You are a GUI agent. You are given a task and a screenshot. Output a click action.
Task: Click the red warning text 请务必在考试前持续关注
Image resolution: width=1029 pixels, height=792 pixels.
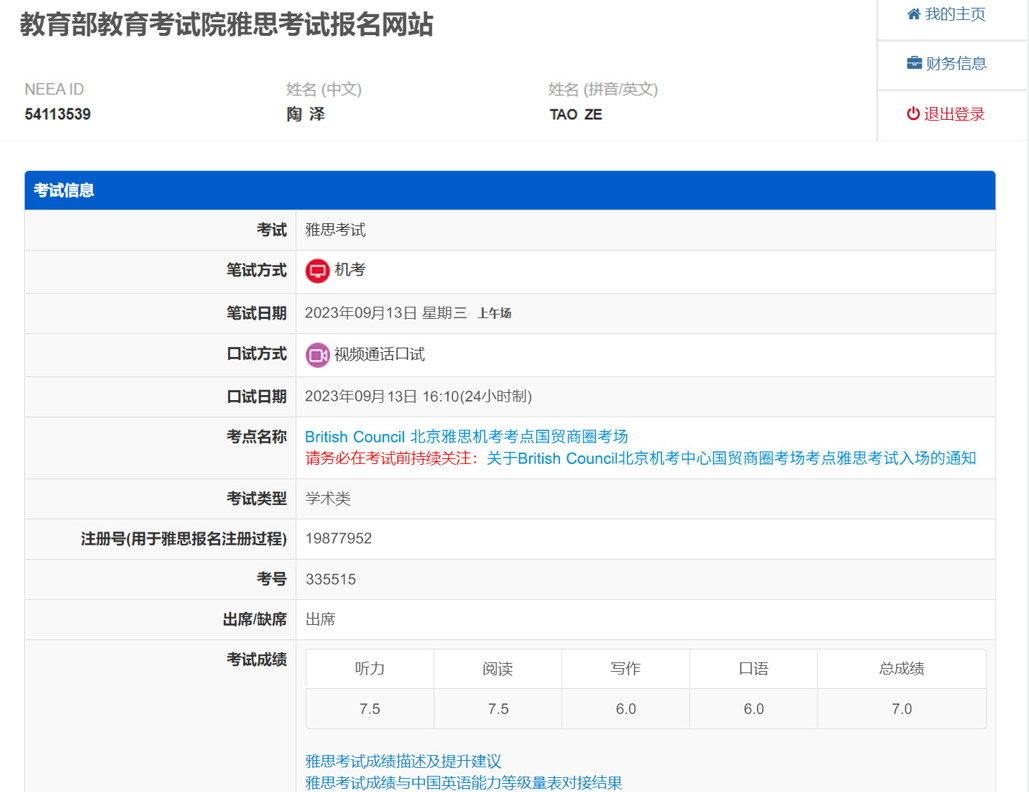tap(392, 458)
